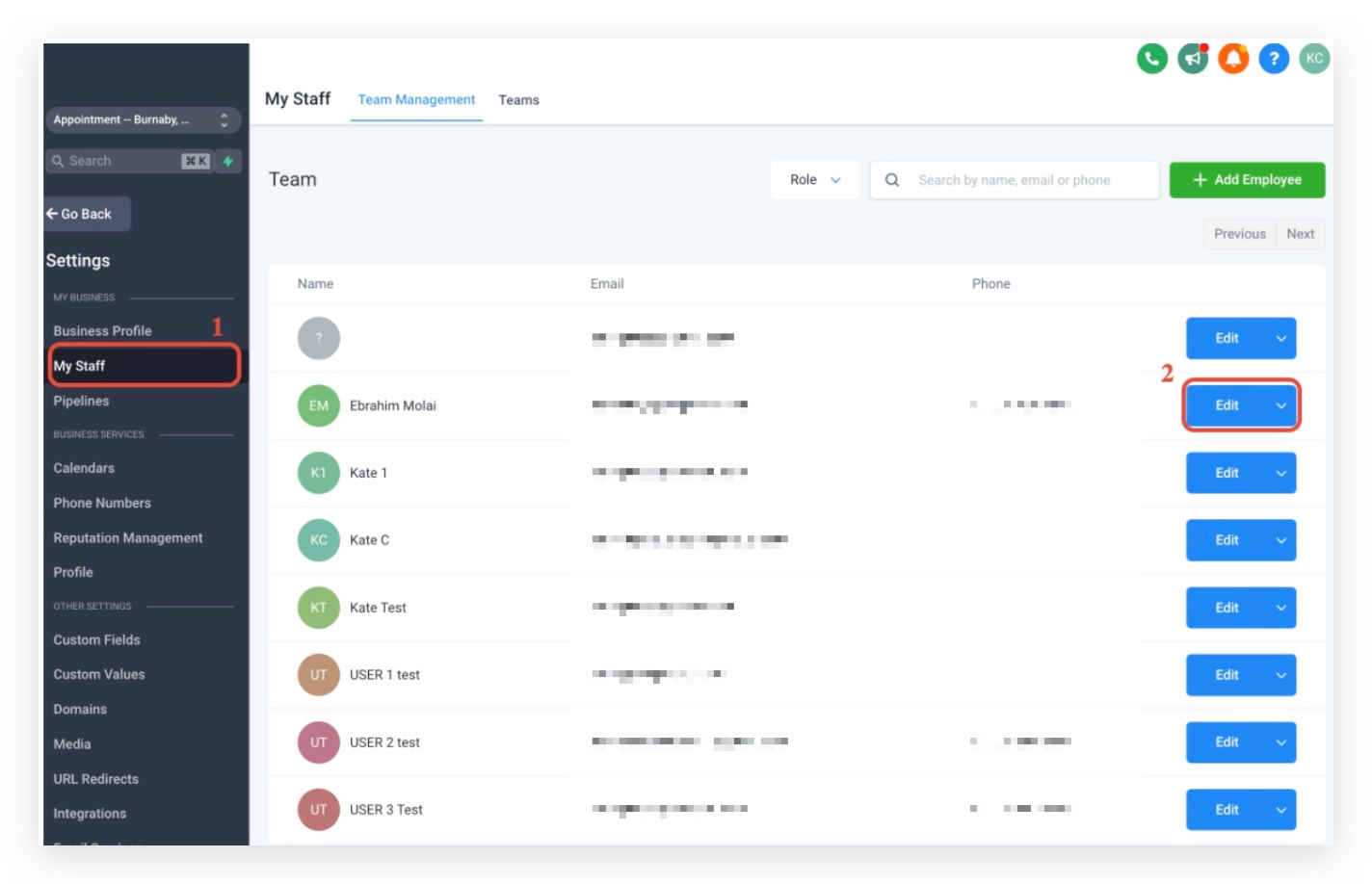Click the Add Employee button

[x=1247, y=180]
